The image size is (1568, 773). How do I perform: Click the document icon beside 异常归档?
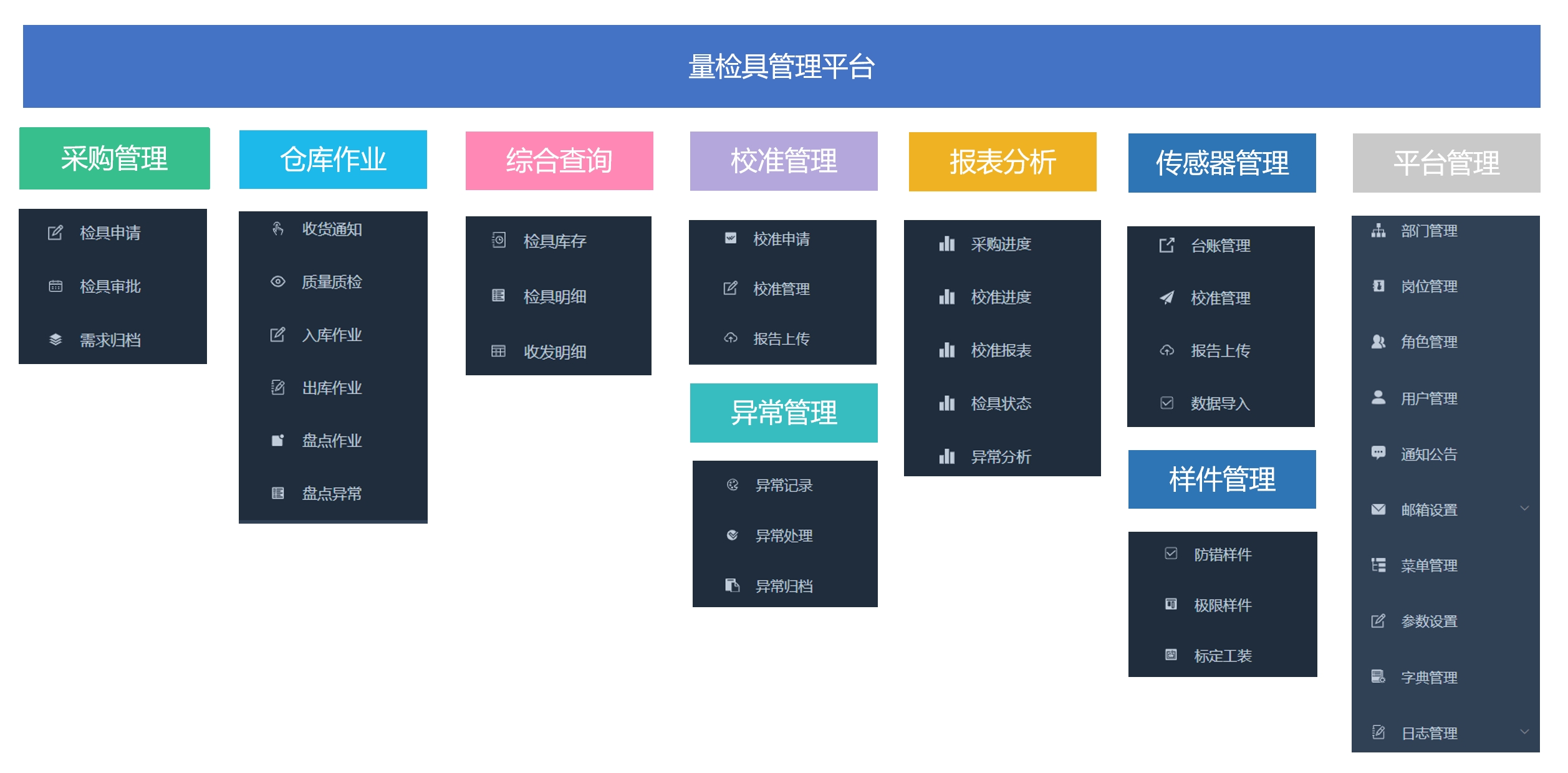(733, 585)
